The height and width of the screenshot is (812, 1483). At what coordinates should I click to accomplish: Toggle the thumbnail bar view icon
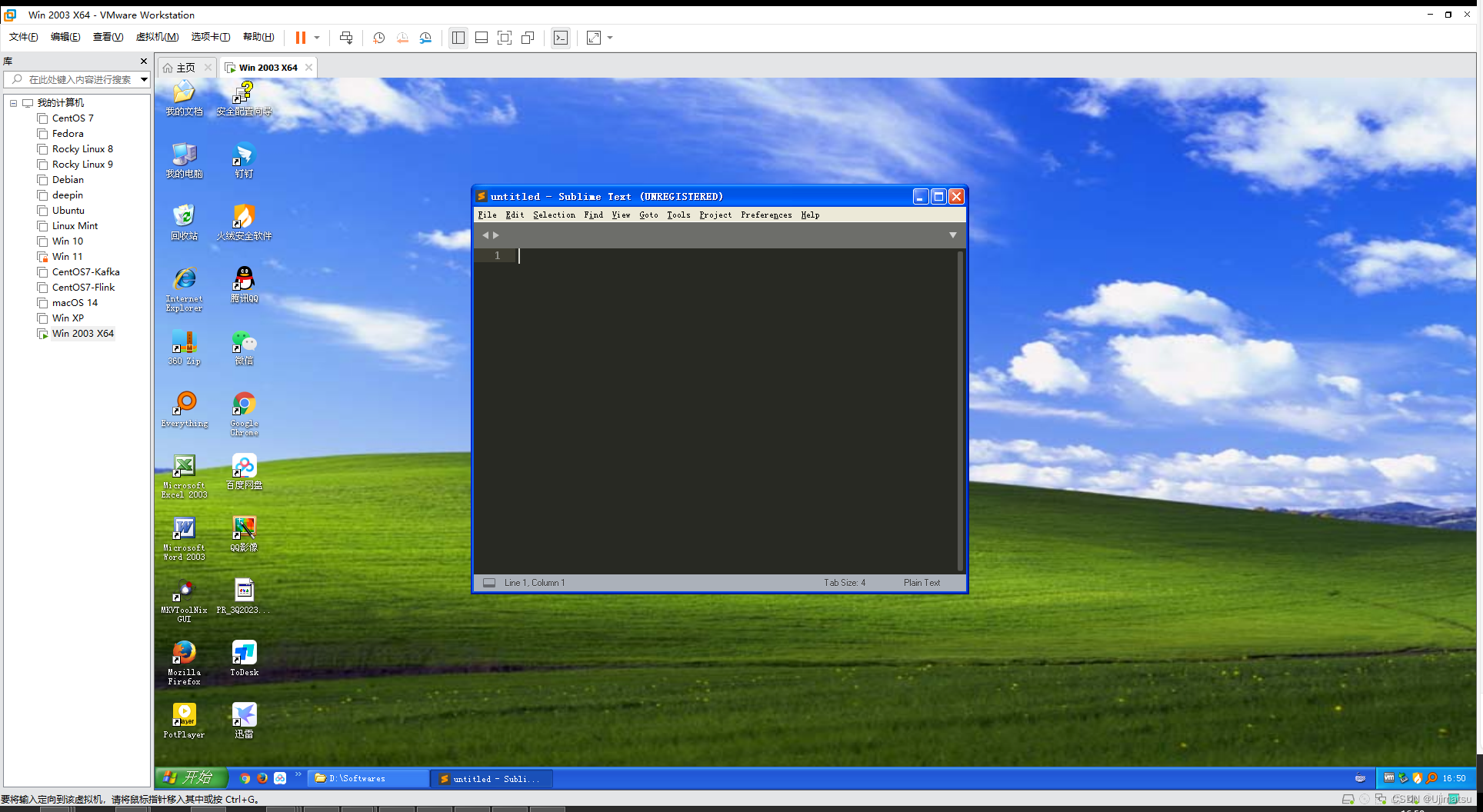pyautogui.click(x=482, y=38)
